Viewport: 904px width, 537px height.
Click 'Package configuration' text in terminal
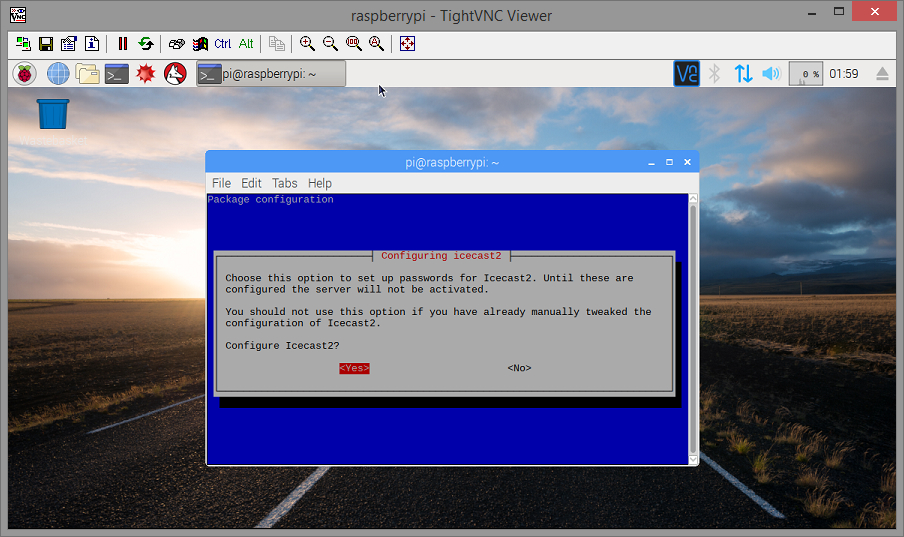pos(270,200)
